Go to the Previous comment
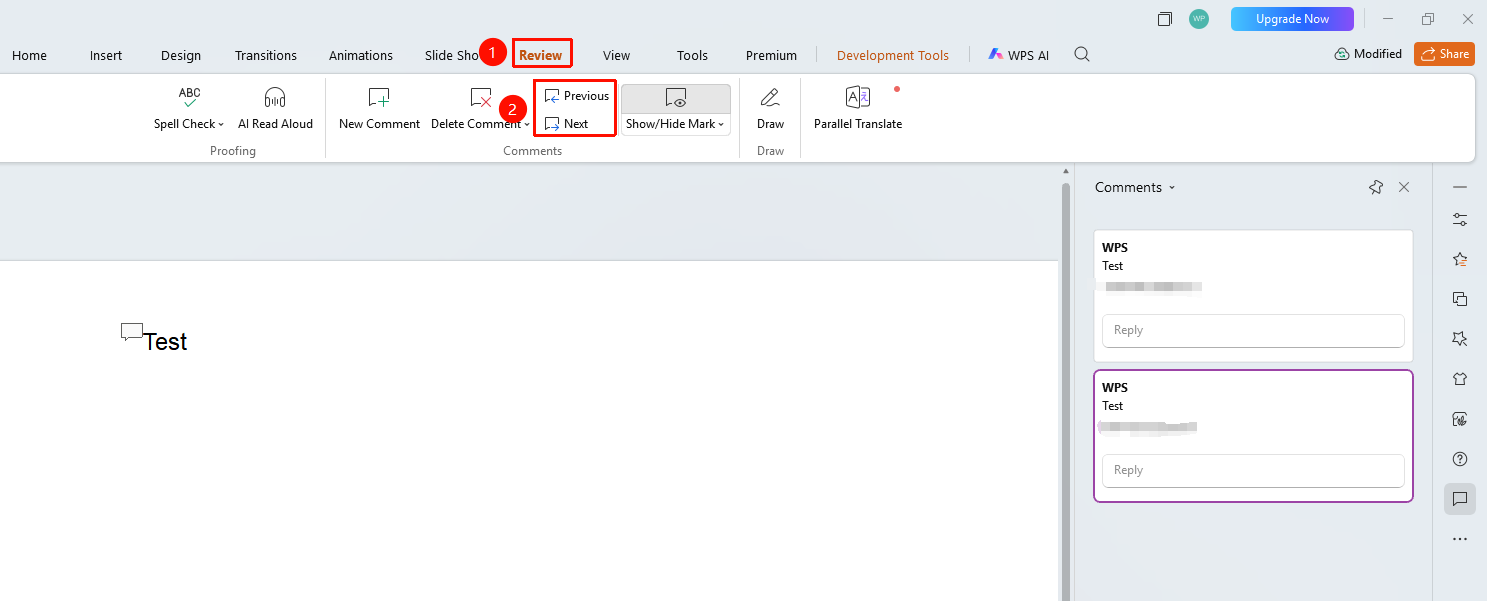The image size is (1487, 601). 576,96
